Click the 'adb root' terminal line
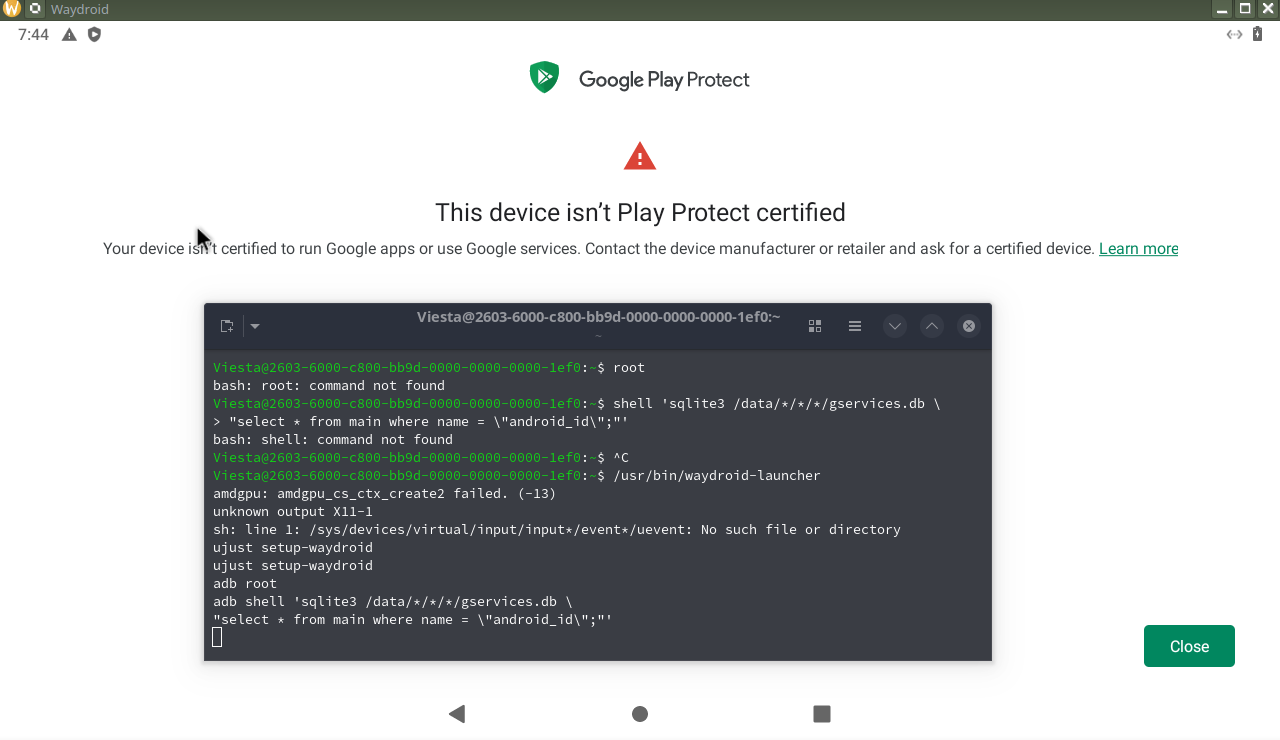The image size is (1280, 740). tap(245, 584)
